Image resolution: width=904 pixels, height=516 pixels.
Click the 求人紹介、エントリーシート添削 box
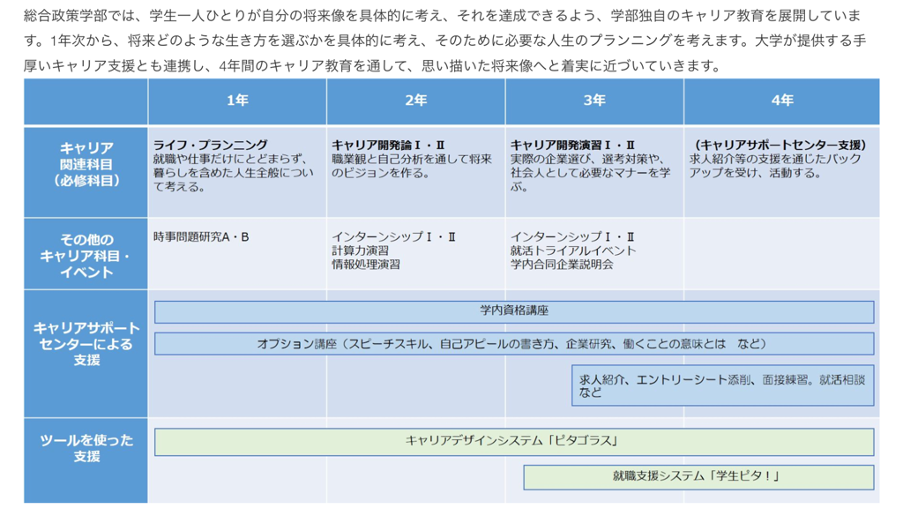point(722,386)
